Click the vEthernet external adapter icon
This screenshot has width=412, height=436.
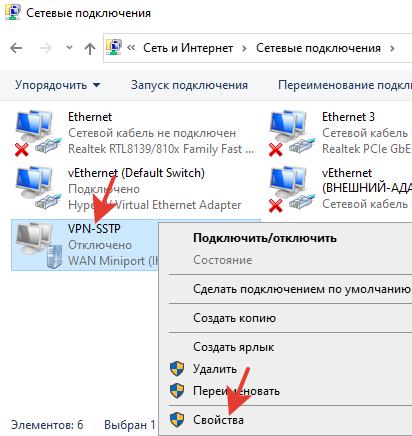coord(292,189)
